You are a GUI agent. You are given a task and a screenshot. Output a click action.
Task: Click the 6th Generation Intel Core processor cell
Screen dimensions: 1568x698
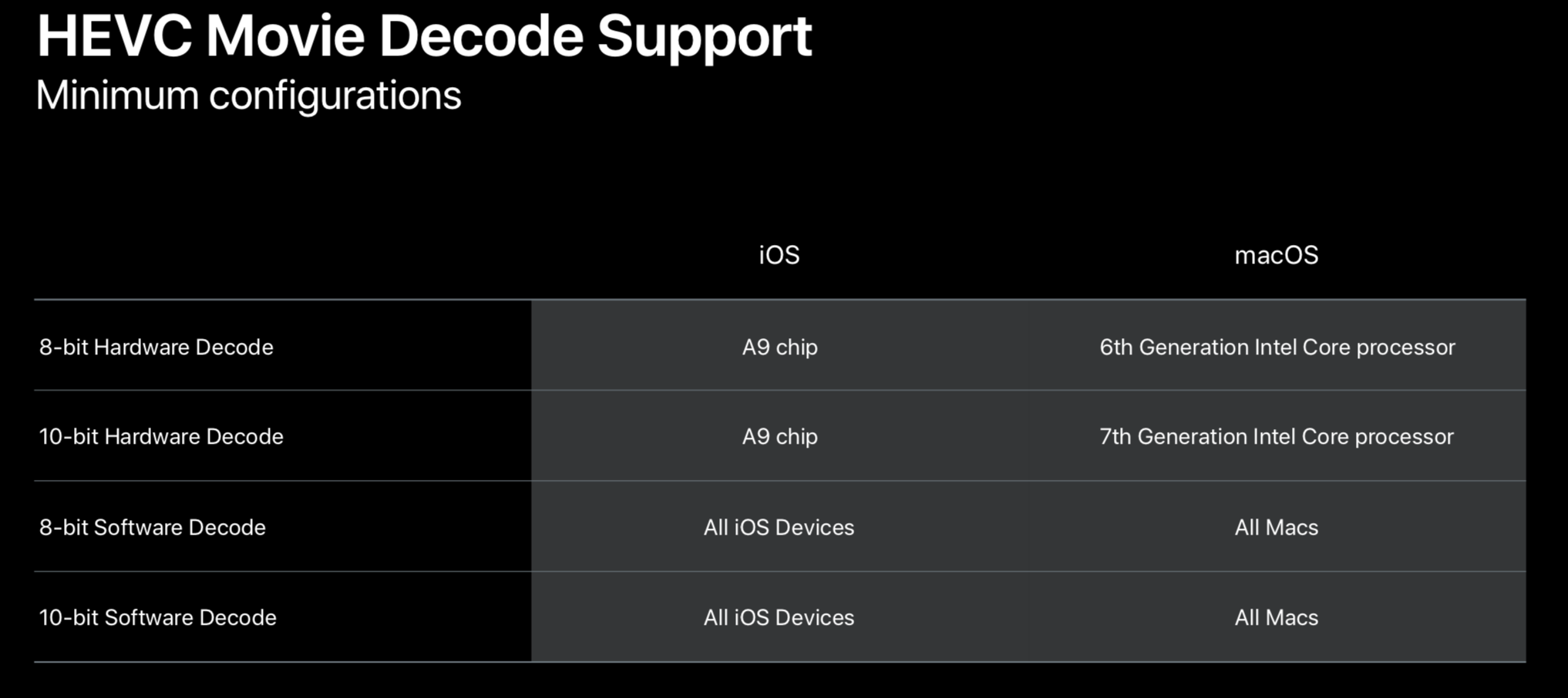1277,347
